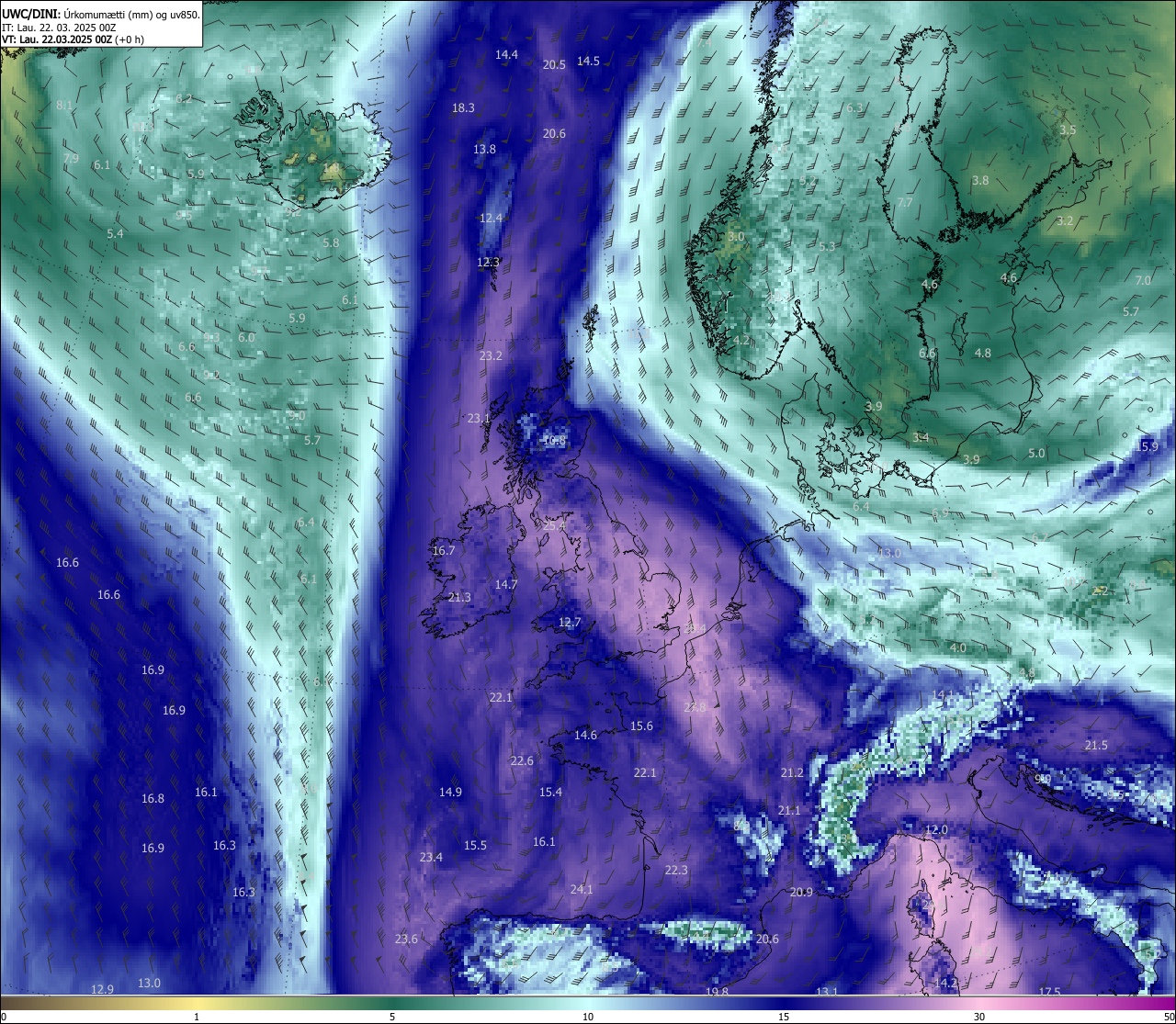
Task: Click the 20.9 value on the map
Action: pyautogui.click(x=801, y=893)
